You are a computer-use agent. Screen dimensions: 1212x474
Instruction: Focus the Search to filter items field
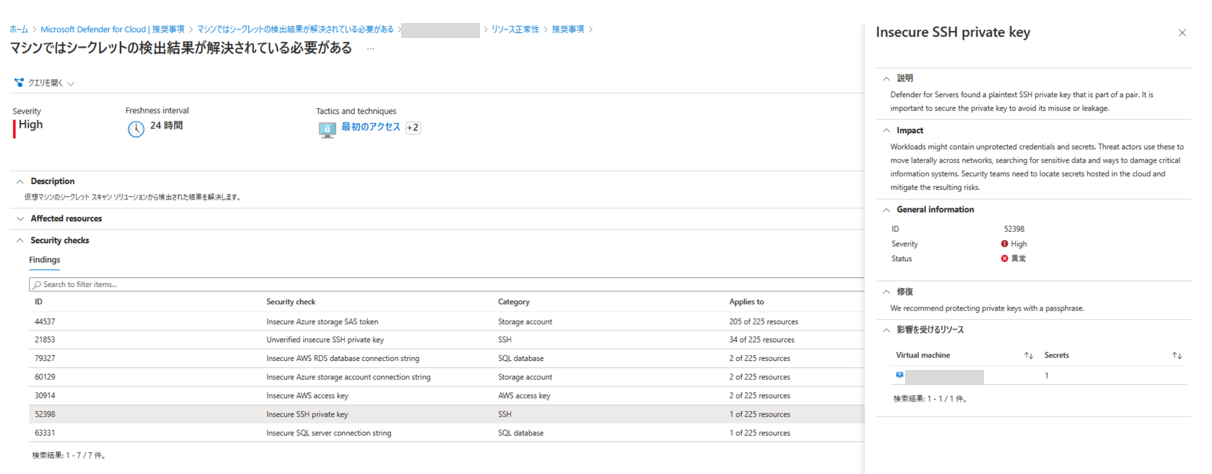(446, 285)
